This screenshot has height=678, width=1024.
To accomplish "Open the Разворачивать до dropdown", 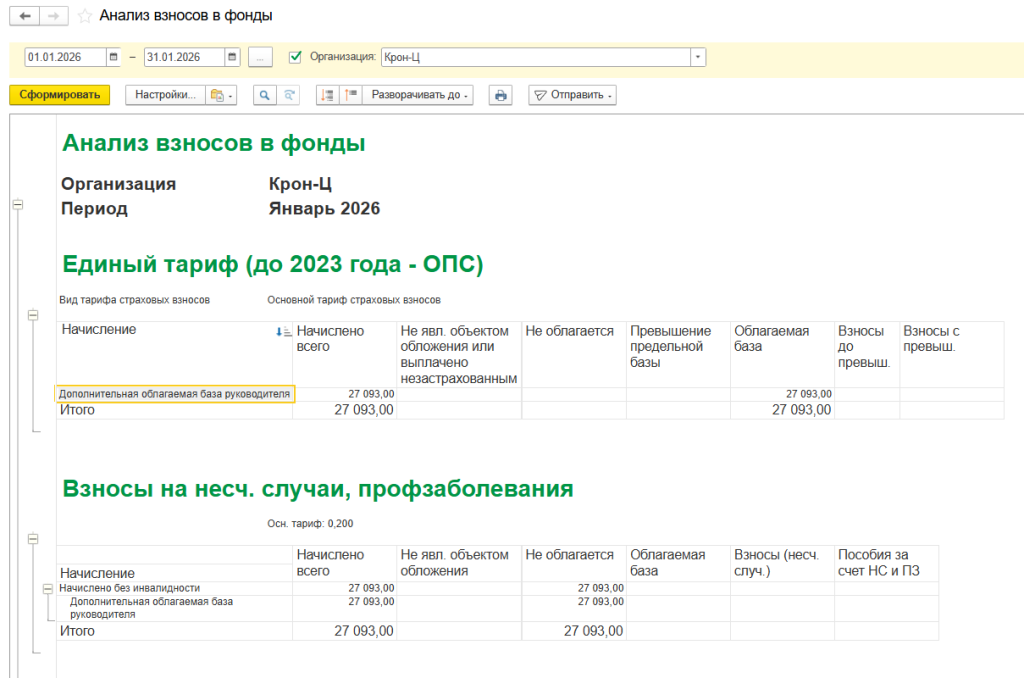I will [418, 95].
